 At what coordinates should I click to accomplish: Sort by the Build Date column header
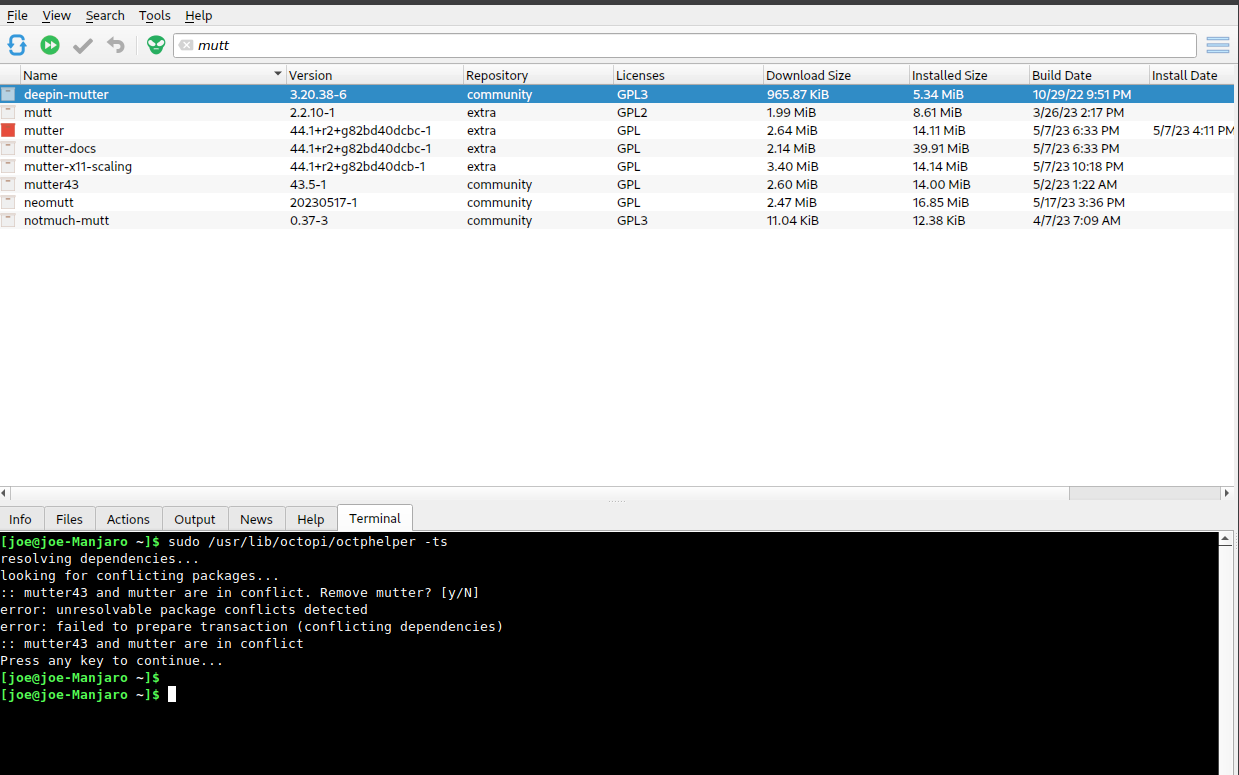[x=1089, y=75]
